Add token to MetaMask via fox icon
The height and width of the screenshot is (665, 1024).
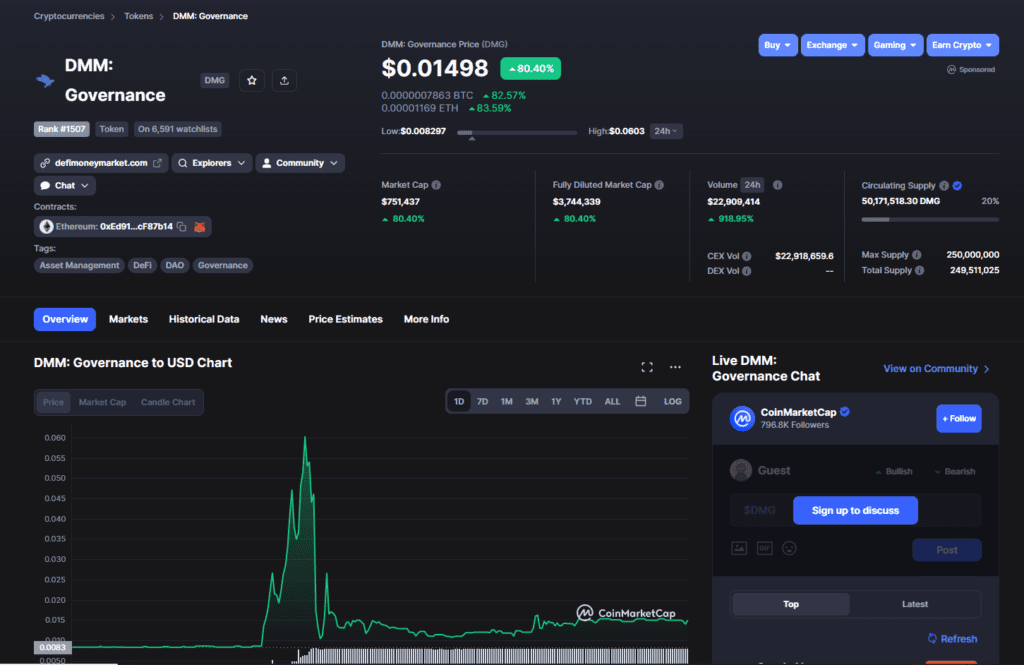pyautogui.click(x=200, y=227)
